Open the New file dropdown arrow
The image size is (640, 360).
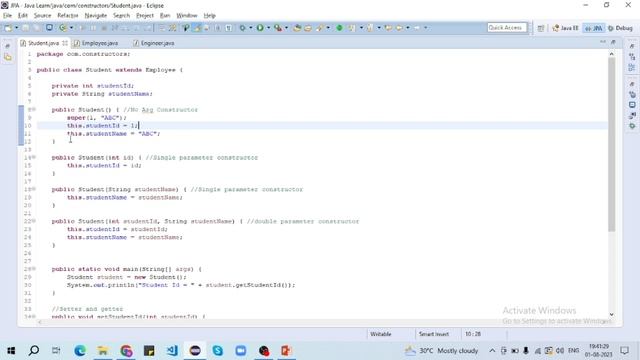(17, 28)
